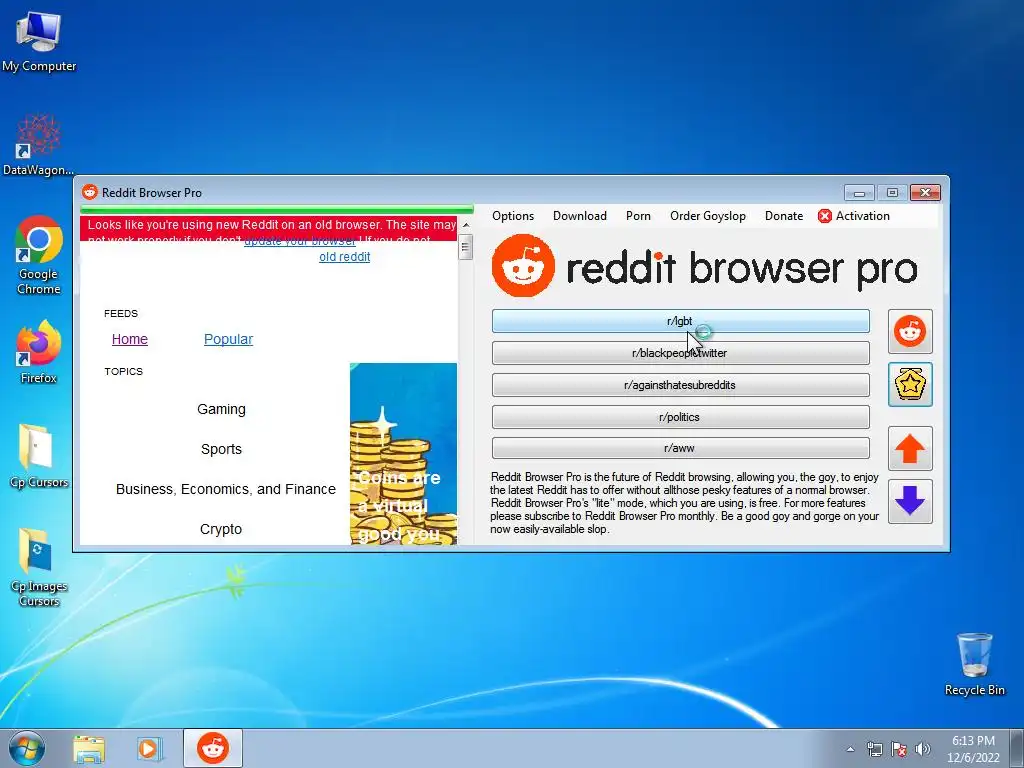Click the taskbar clock showing 6:13 PM
This screenshot has height=768, width=1024.
[x=973, y=749]
